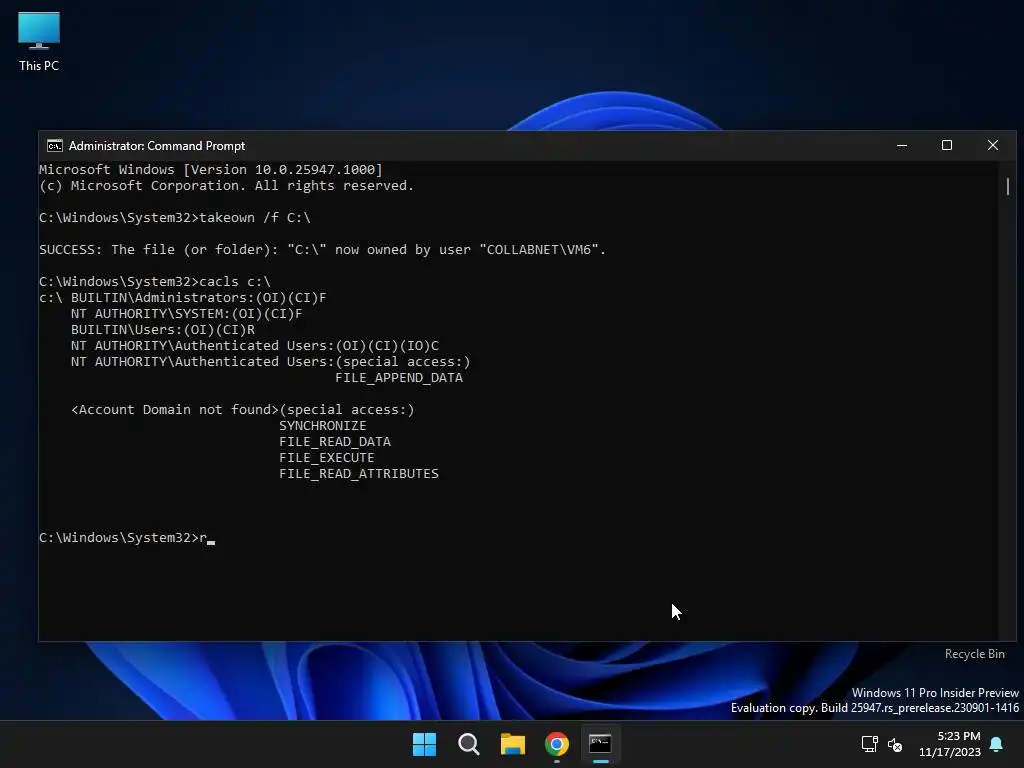Click the FILE_READ_ATTRIBUTES text
The width and height of the screenshot is (1024, 768).
(x=359, y=473)
